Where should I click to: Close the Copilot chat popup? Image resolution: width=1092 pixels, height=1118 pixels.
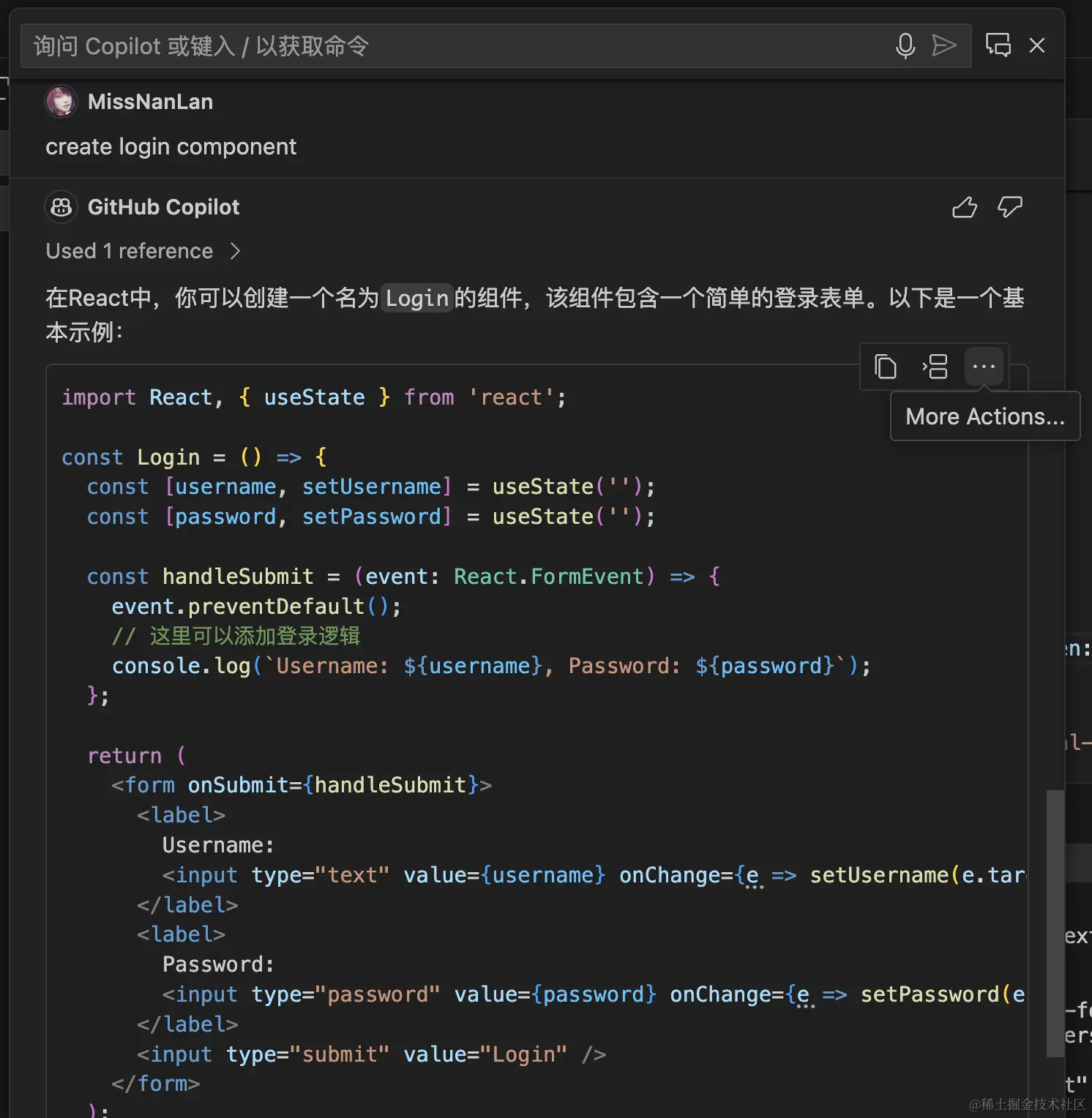pyautogui.click(x=1037, y=45)
